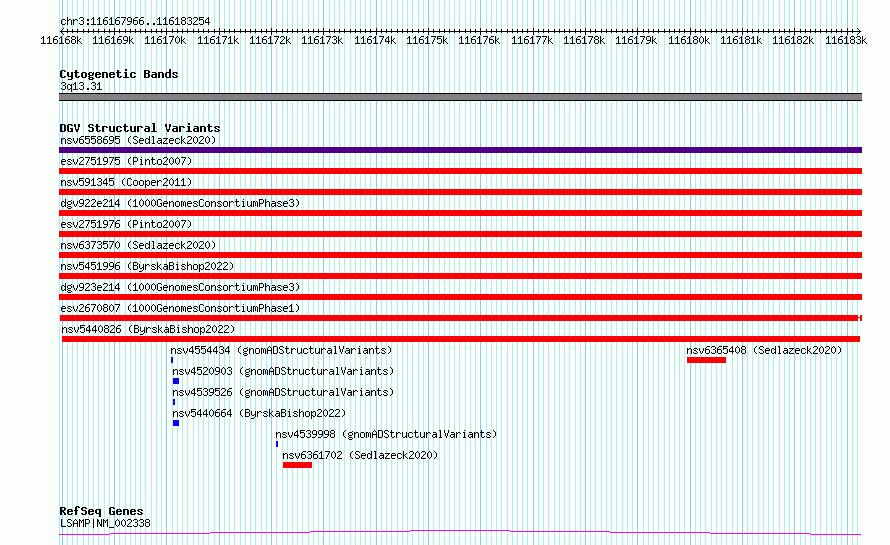
Task: Select the red bar under nsv591345 (Cooper2011)
Action: click(x=460, y=192)
